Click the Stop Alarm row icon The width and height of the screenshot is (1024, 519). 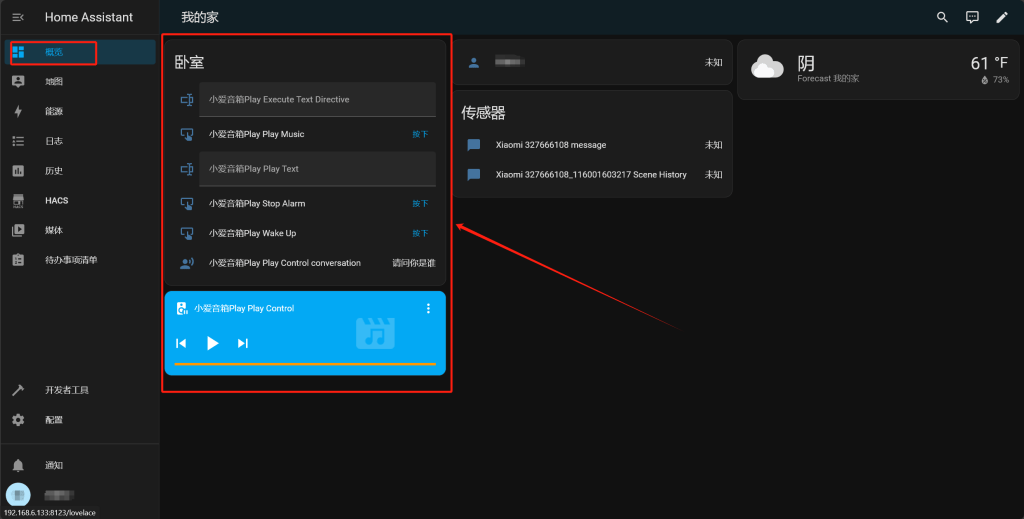[x=187, y=204]
